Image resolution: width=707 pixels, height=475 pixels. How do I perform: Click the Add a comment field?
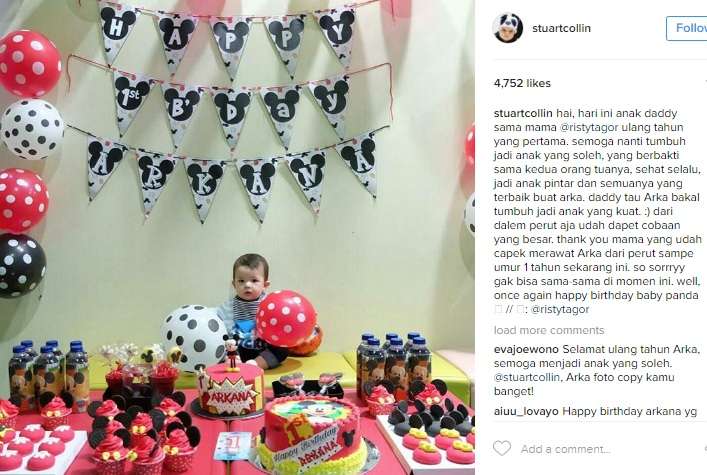[565, 449]
